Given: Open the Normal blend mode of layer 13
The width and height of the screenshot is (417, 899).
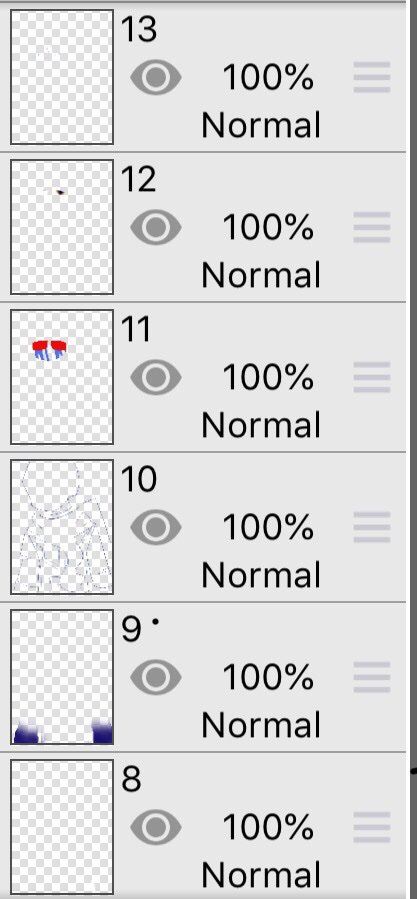Looking at the screenshot, I should [x=261, y=125].
